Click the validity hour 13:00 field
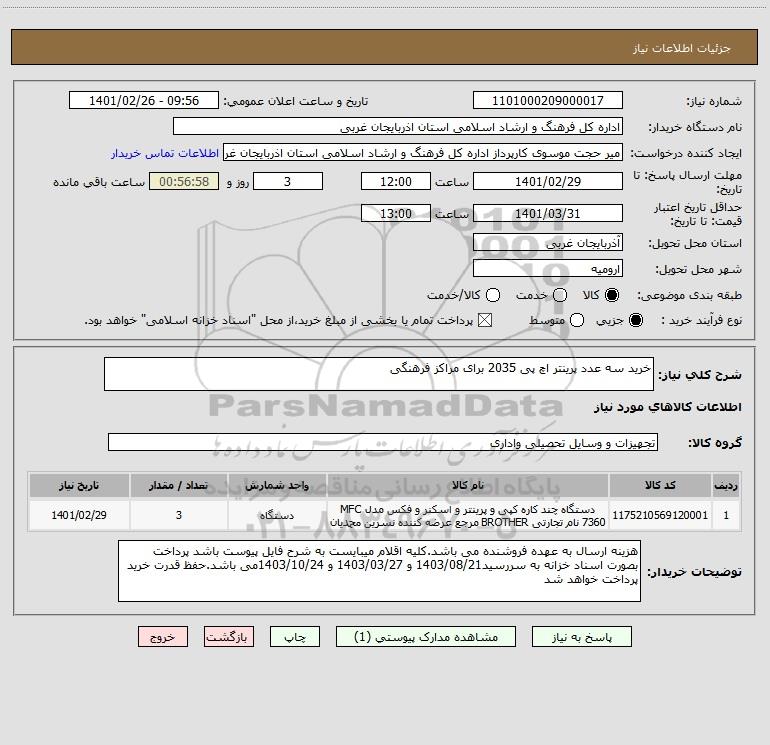The image size is (770, 745). click(x=396, y=213)
